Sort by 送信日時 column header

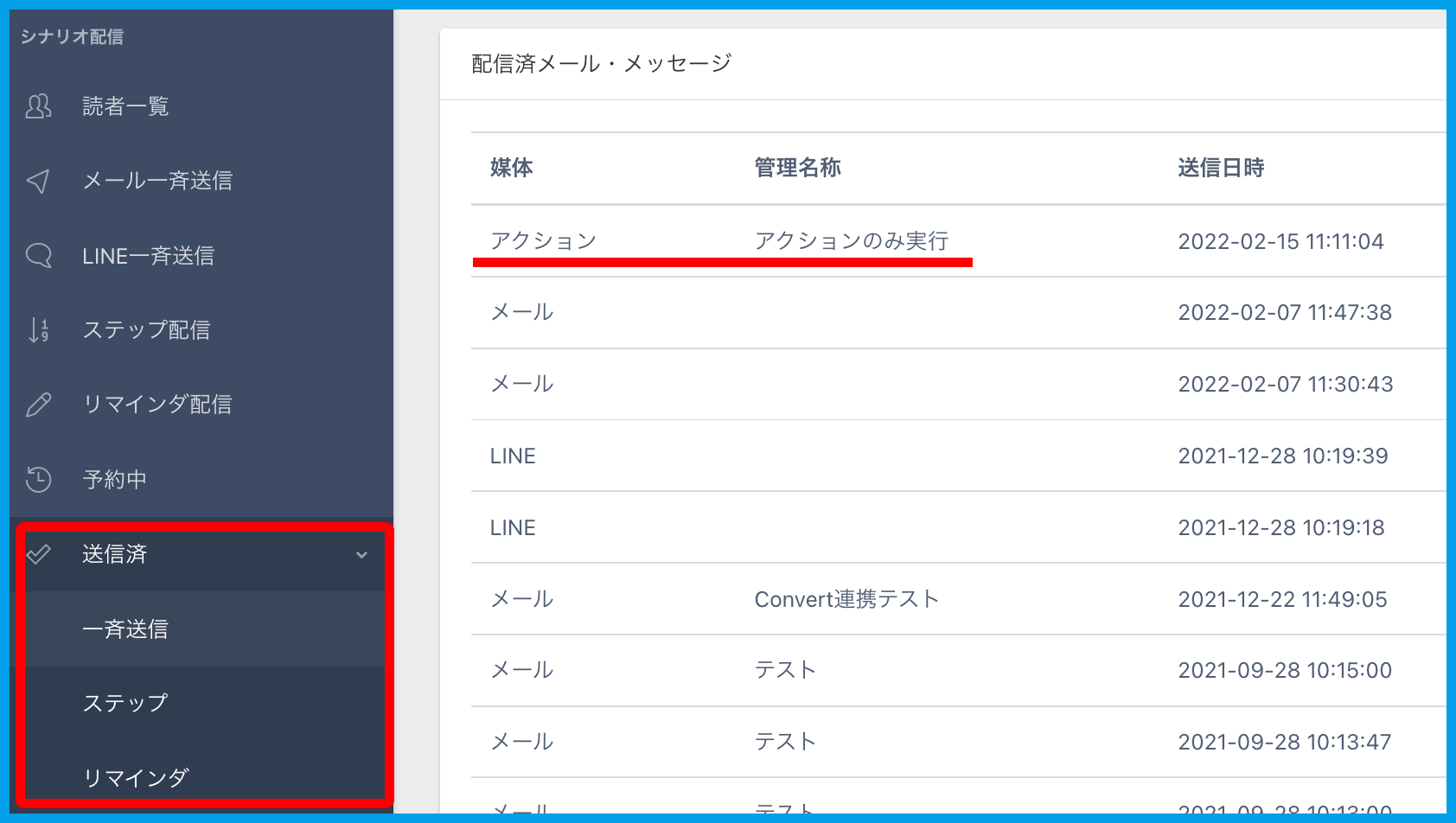tap(1221, 168)
